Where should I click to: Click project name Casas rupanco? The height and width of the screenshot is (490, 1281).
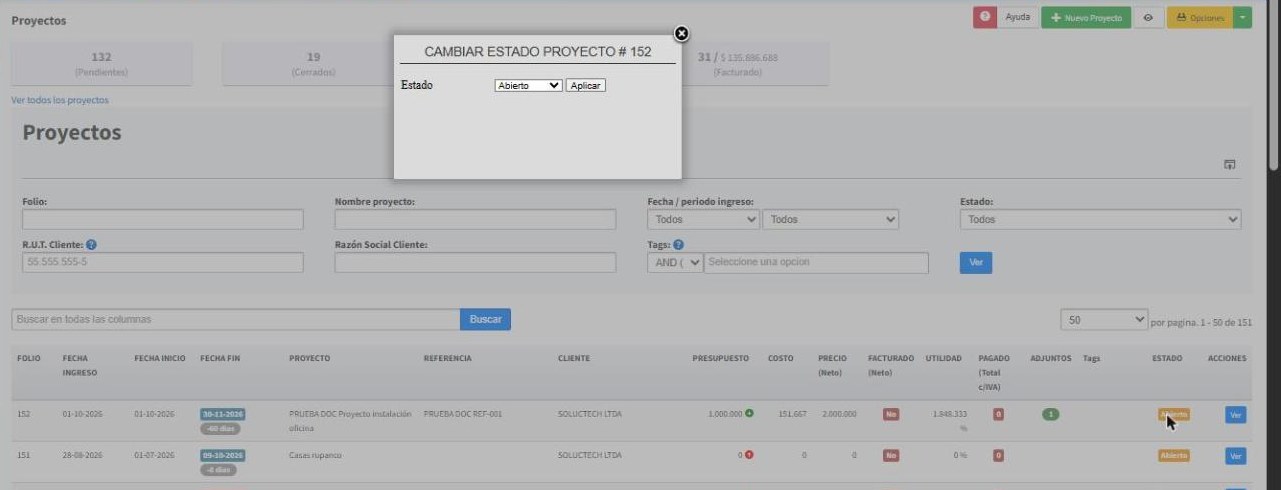(316, 455)
